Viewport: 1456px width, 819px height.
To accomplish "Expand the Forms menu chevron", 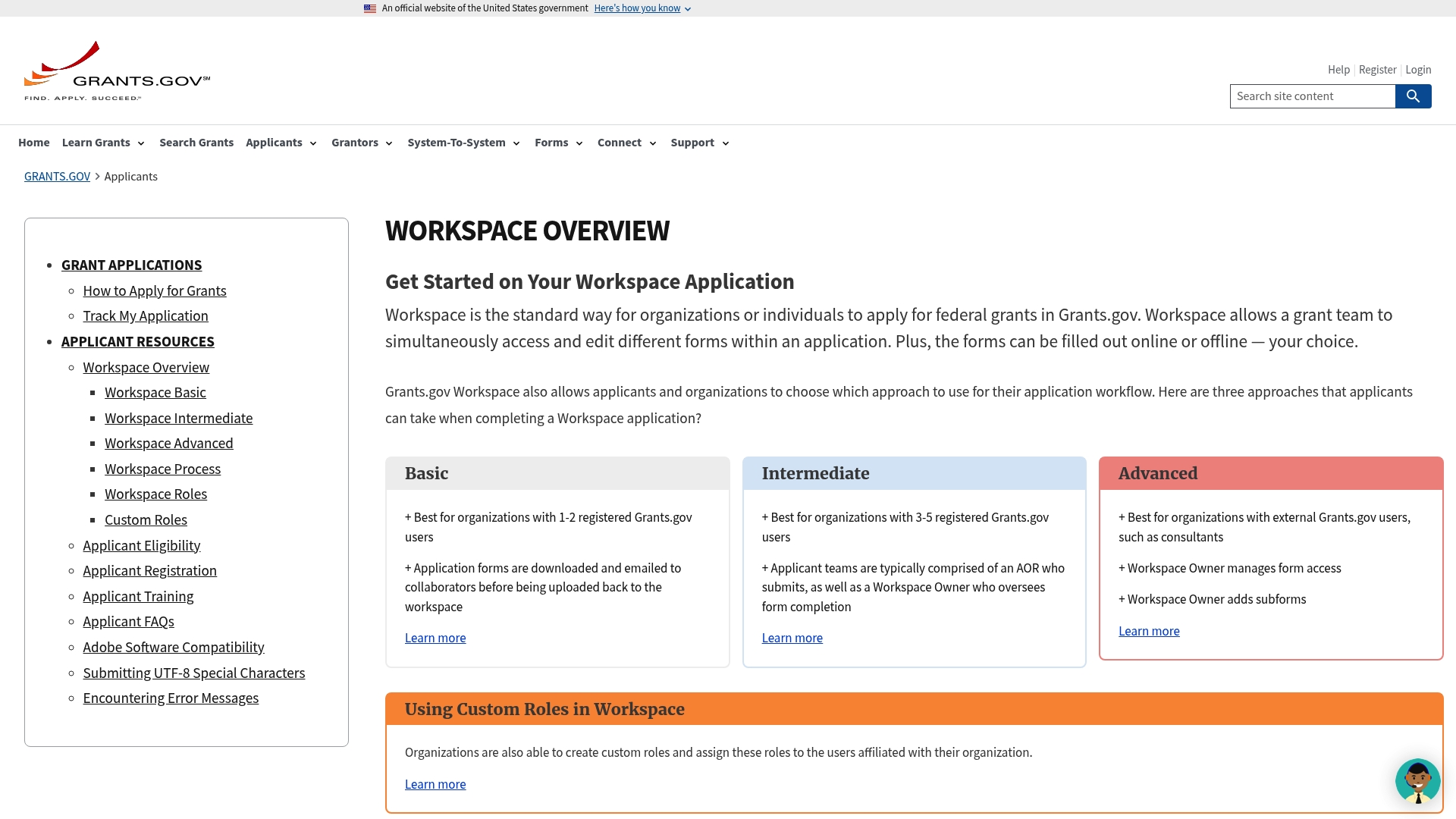I will point(579,143).
